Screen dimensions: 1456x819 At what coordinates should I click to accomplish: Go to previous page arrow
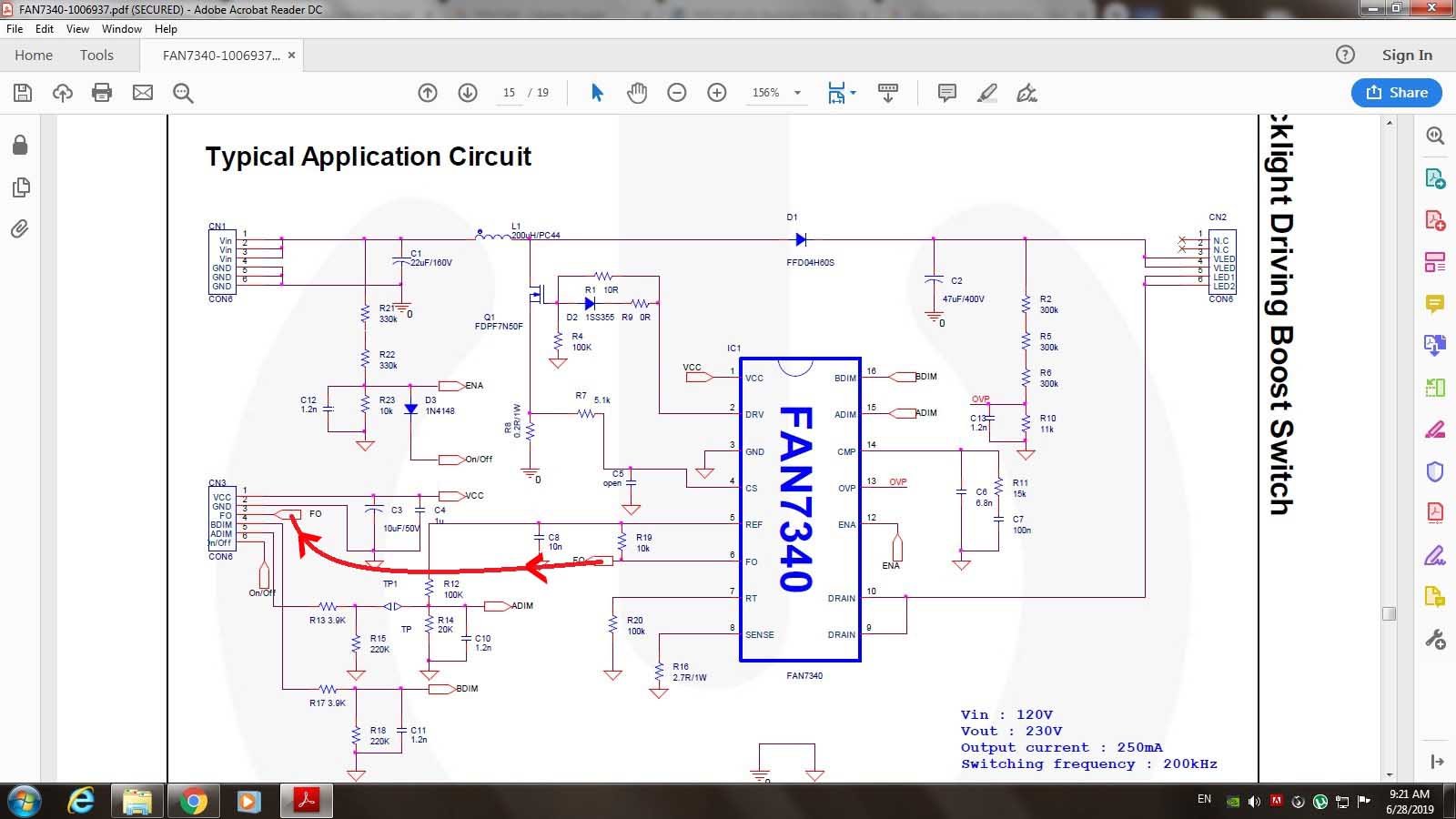click(x=428, y=93)
